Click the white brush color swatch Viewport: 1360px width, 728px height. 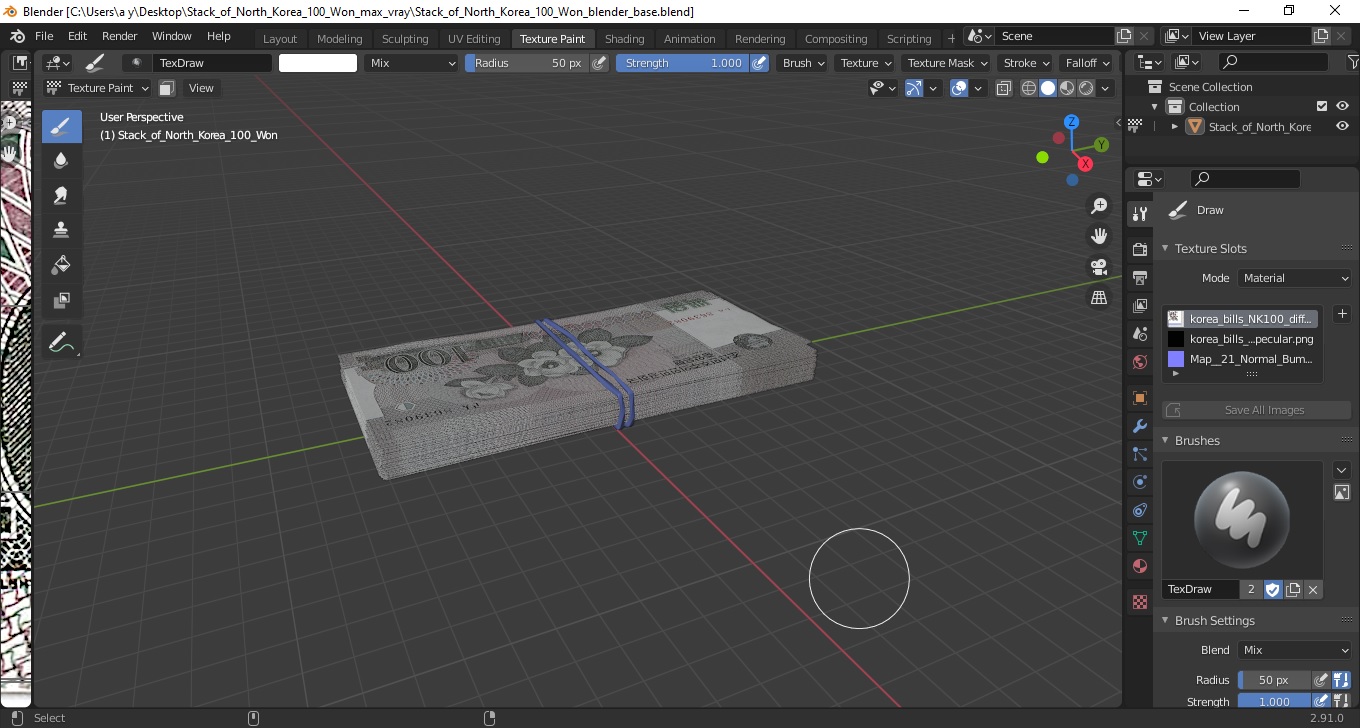pos(318,63)
